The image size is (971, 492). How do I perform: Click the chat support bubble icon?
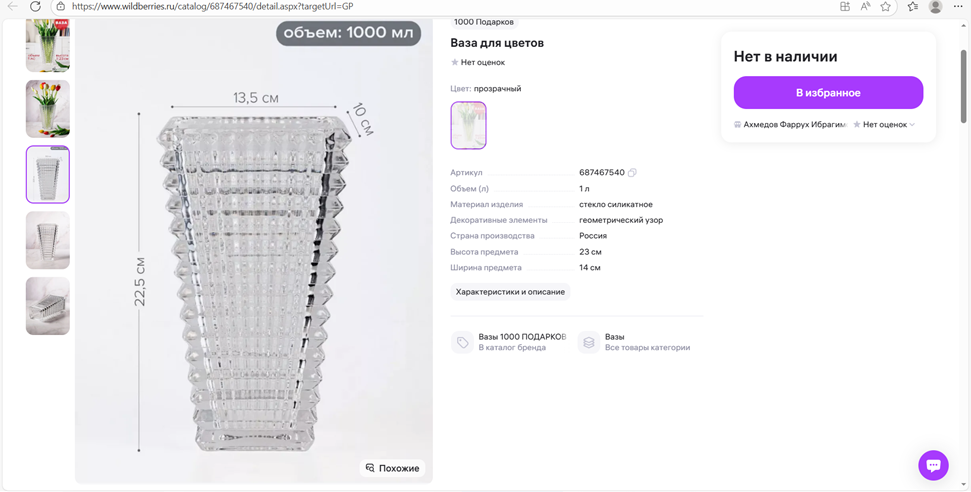coord(933,465)
